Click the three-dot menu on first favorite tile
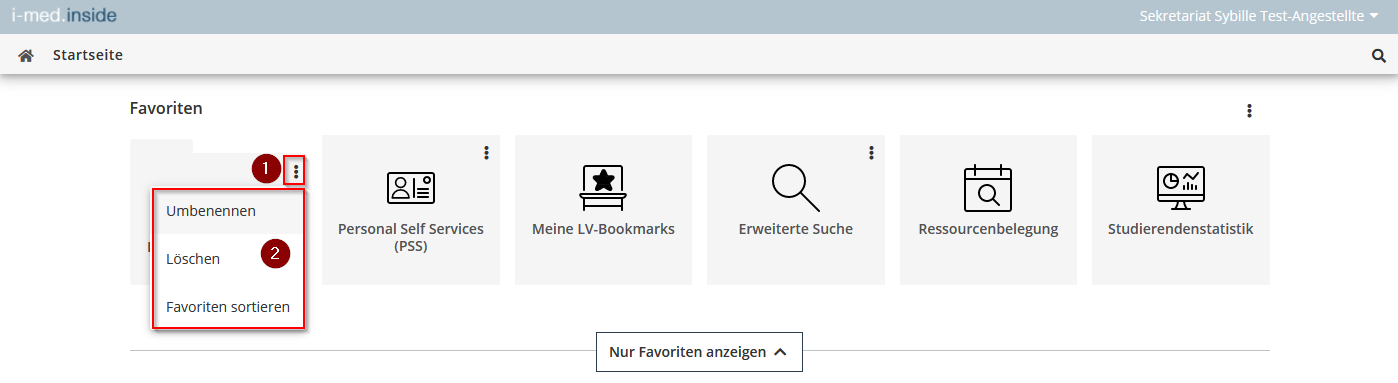The image size is (1398, 383). click(296, 172)
